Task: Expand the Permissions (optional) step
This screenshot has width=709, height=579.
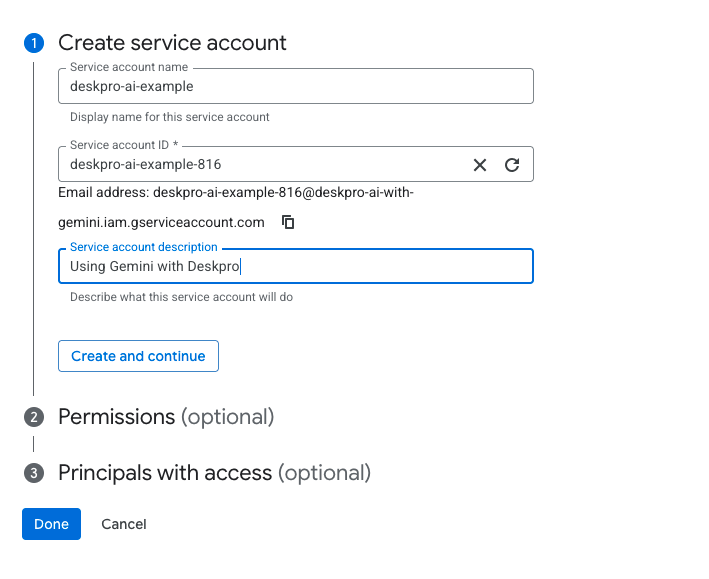Action: coord(166,417)
